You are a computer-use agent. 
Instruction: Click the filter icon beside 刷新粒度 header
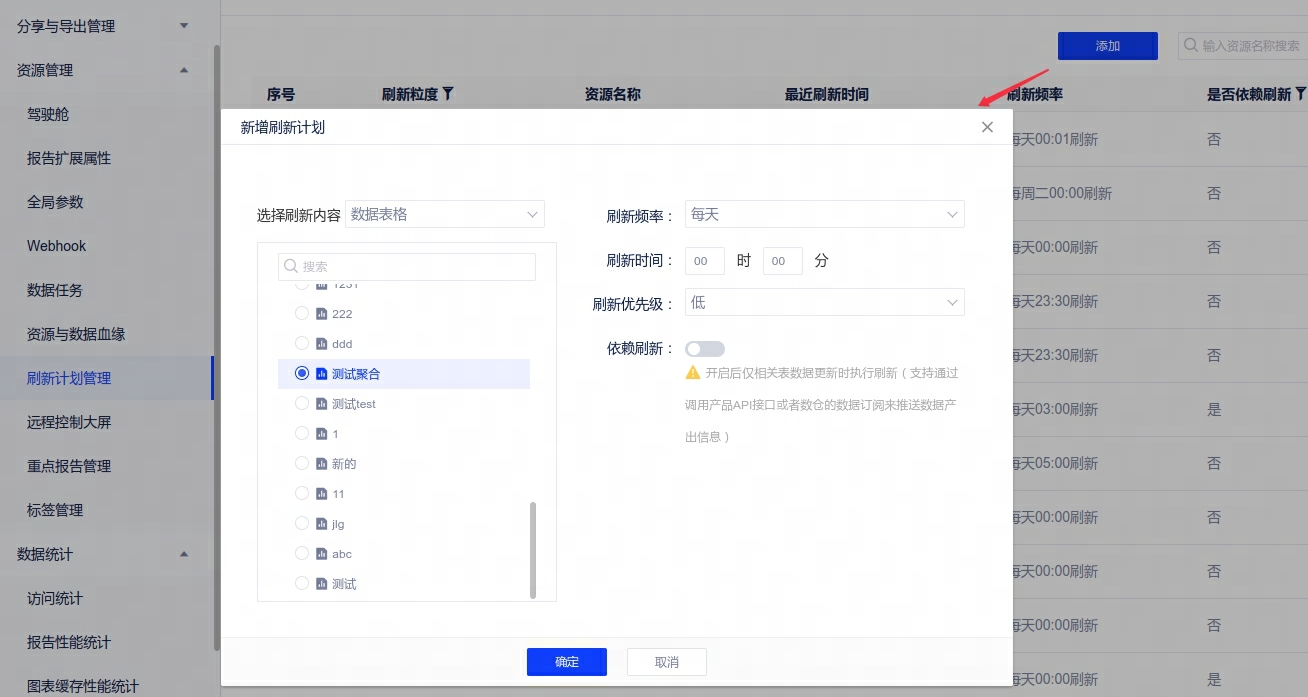(448, 94)
